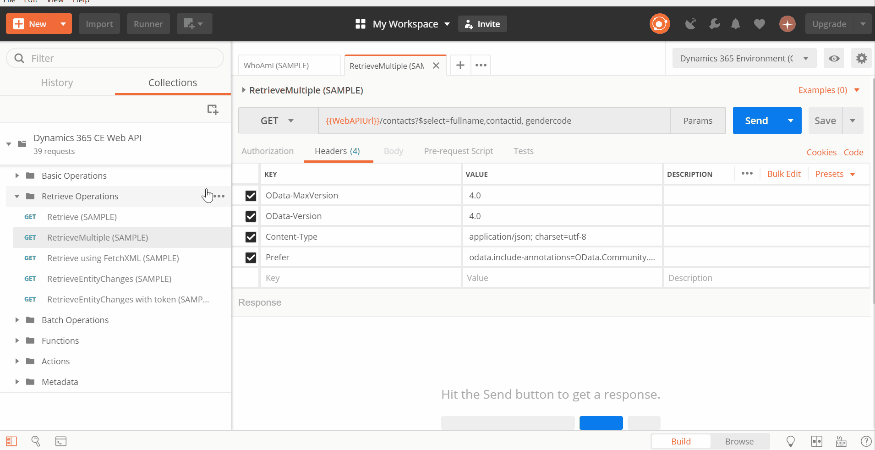This screenshot has width=875, height=450.
Task: Collapse Dynamics 365 CE Web API collection
Action: point(8,144)
